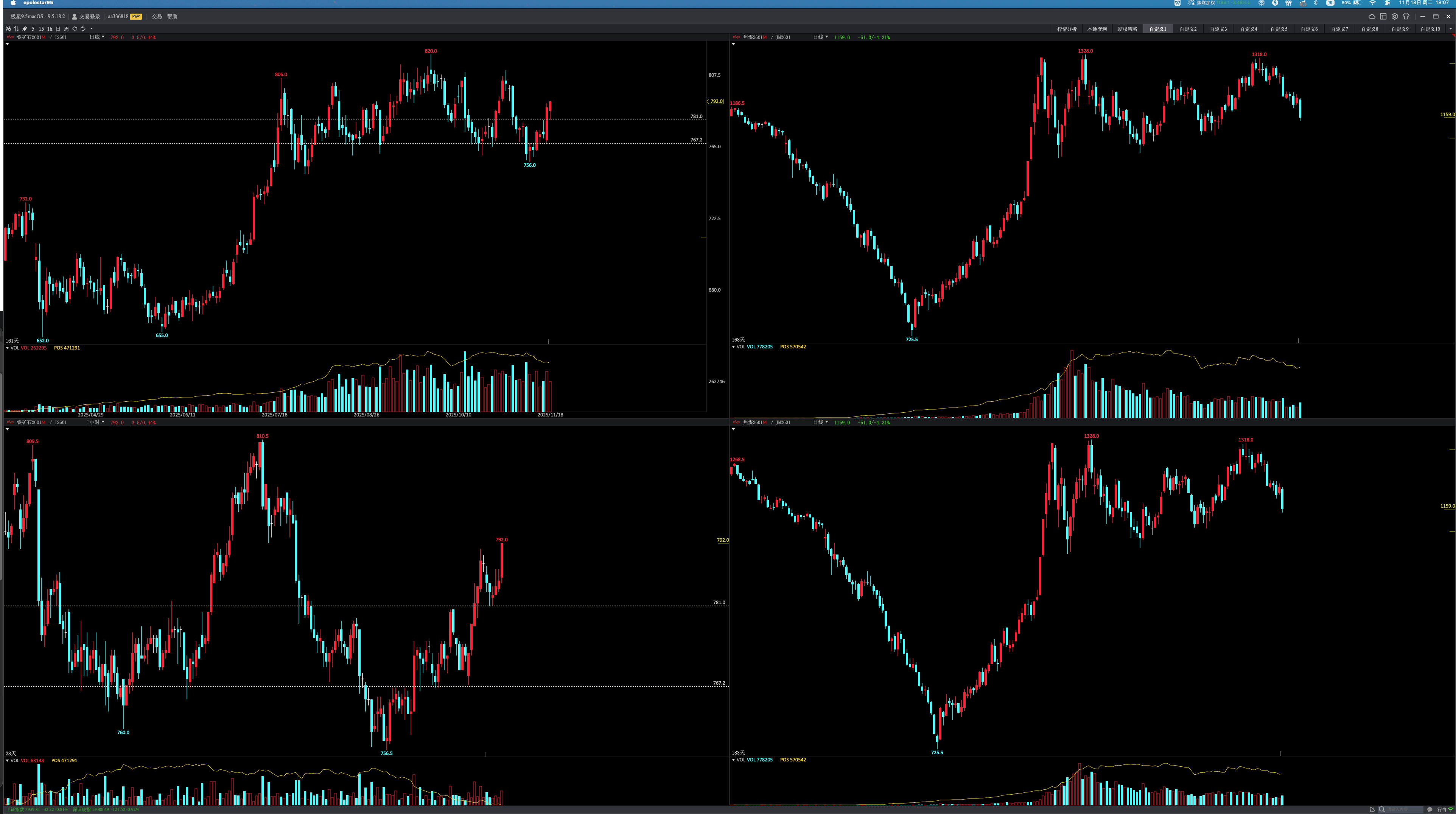Toggle the link icon beside 焦煤2601M top-right
The width and height of the screenshot is (1456, 814).
tap(736, 37)
